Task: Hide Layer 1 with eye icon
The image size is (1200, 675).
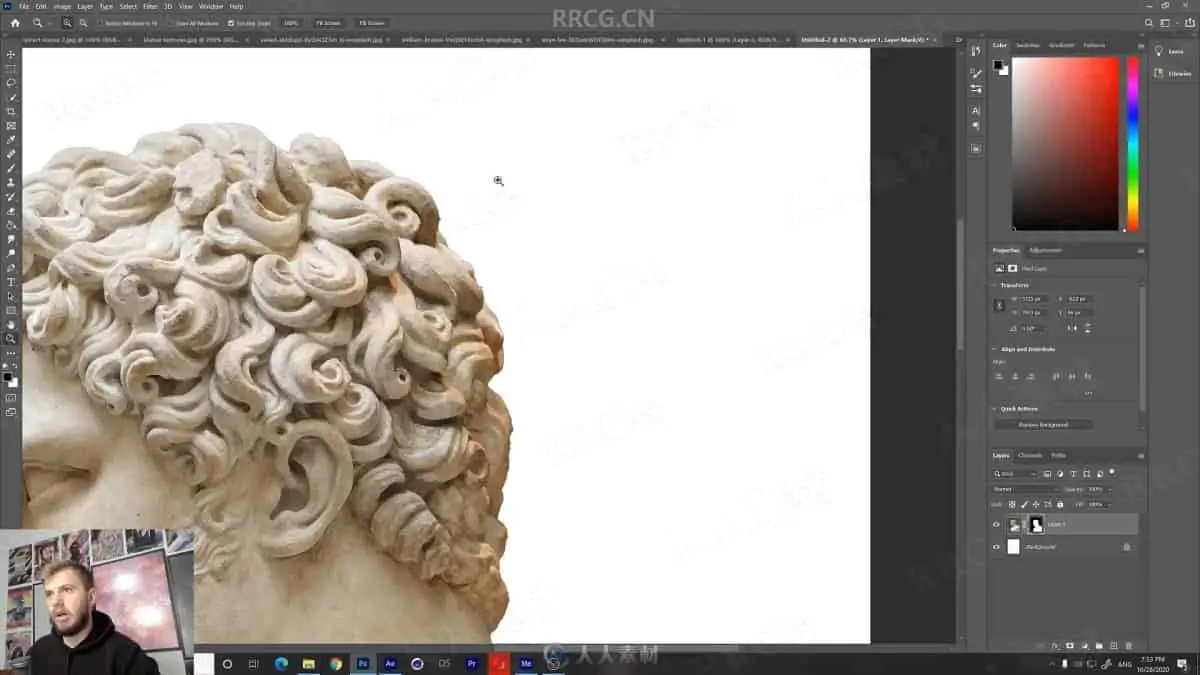Action: click(996, 524)
